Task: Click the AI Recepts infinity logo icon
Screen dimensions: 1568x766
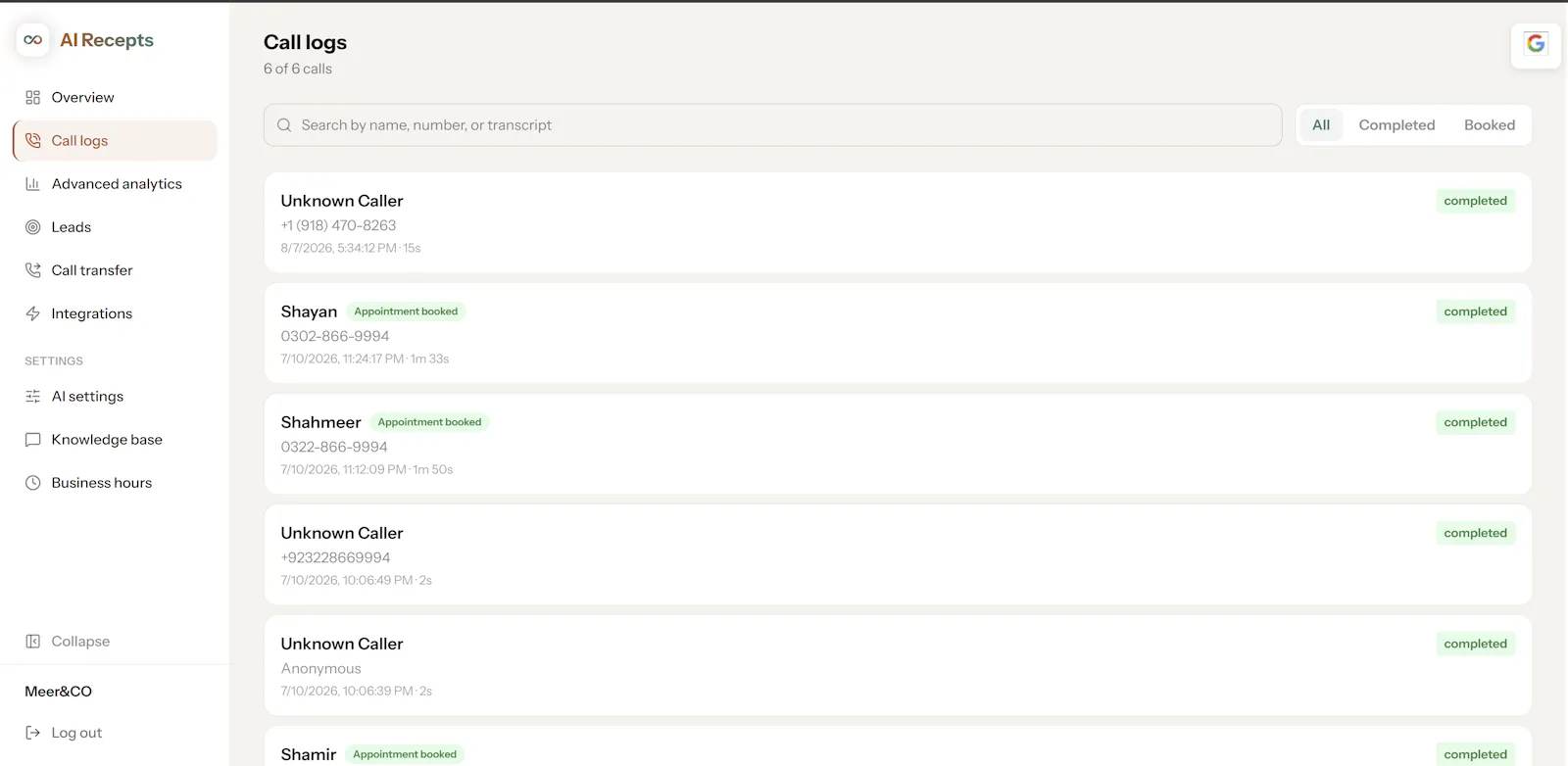Action: click(x=33, y=40)
